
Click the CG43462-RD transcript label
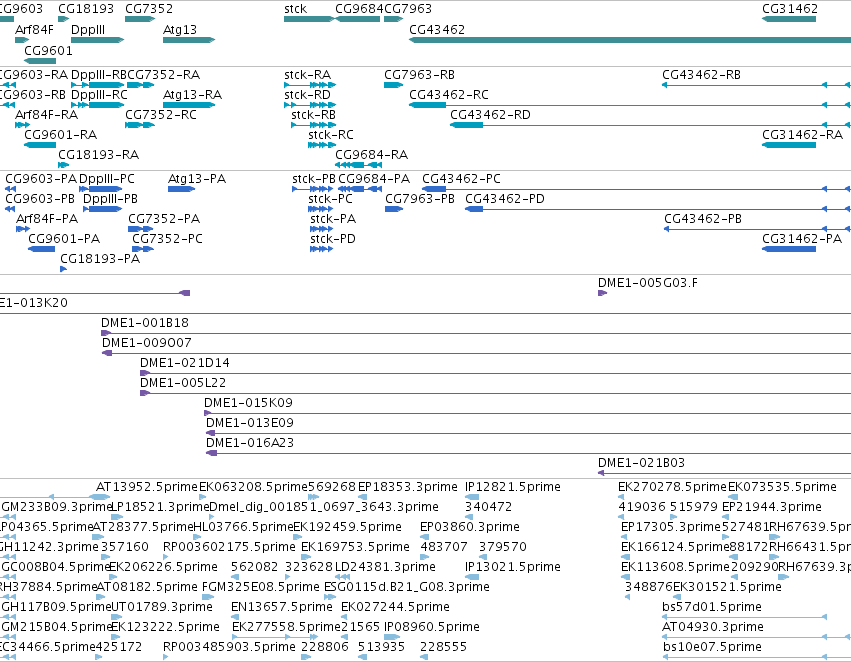[490, 115]
